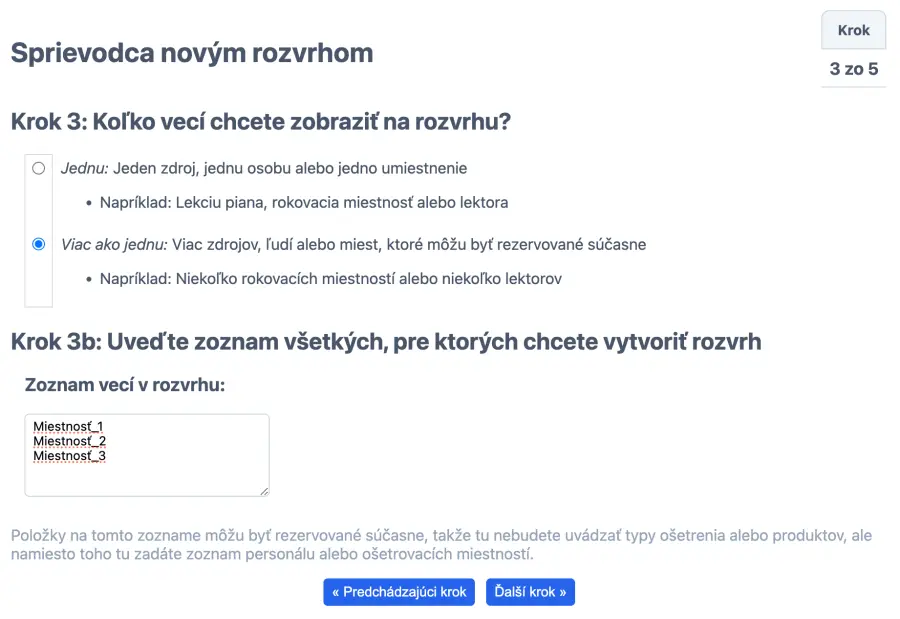Click the "Napríklad: Lekciu piana" example text

(304, 202)
